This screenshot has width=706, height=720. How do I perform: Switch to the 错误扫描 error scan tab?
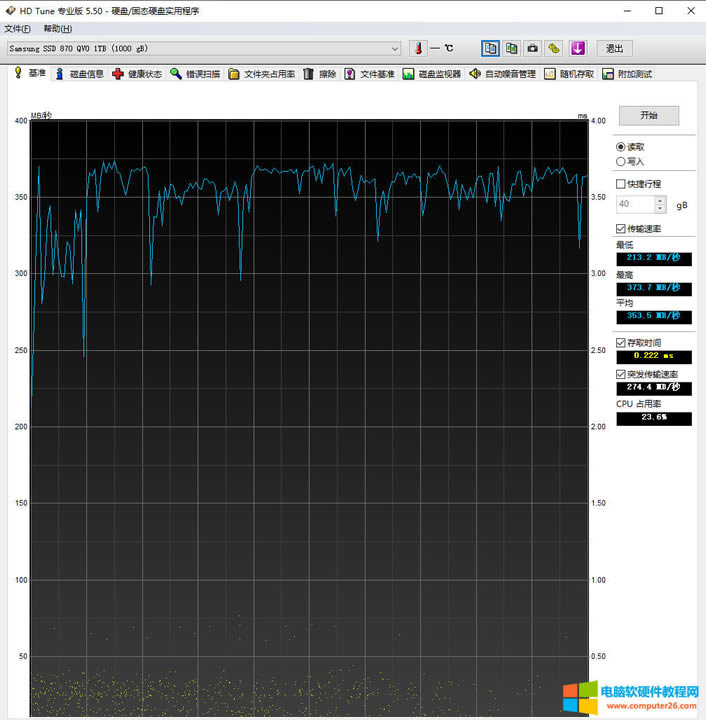click(195, 74)
